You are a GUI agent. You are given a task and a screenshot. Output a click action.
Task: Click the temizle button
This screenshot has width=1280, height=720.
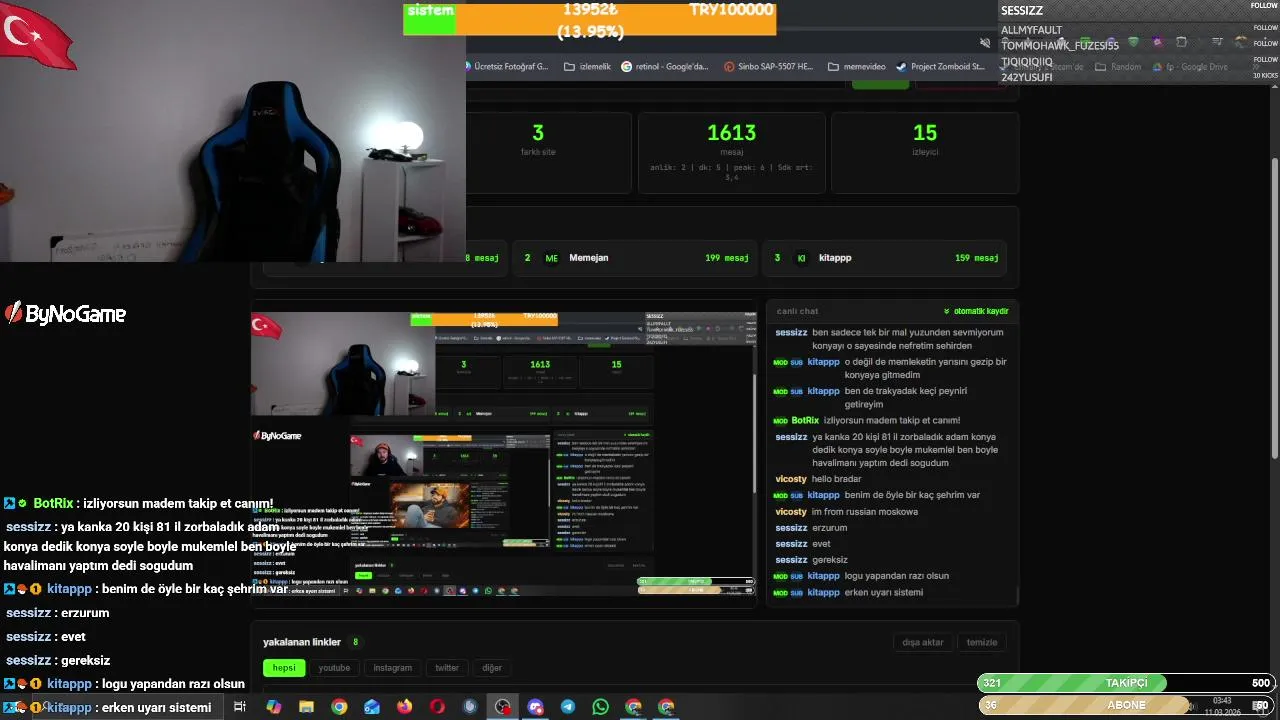[x=982, y=642]
